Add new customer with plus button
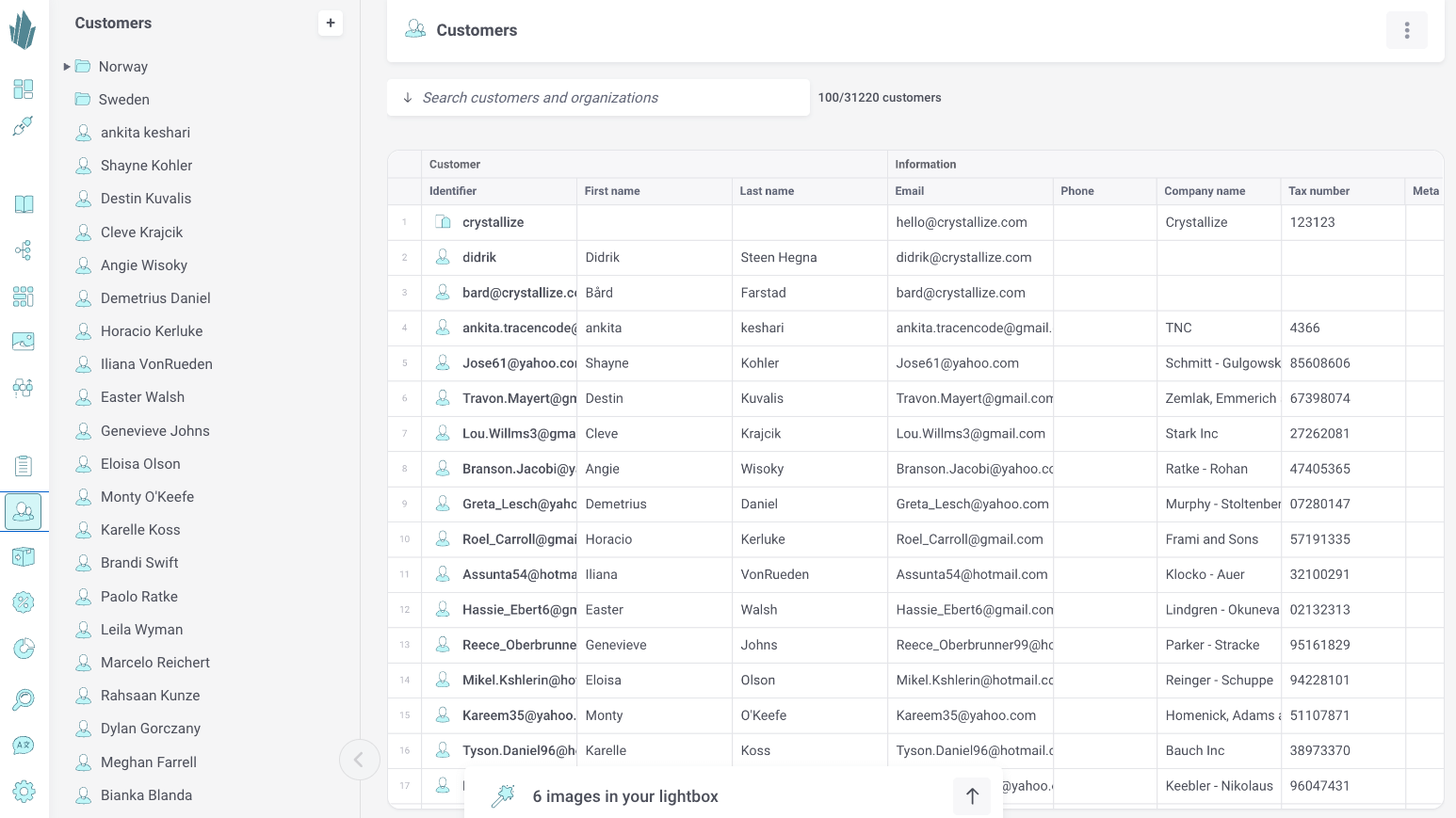Image resolution: width=1456 pixels, height=818 pixels. tap(331, 24)
